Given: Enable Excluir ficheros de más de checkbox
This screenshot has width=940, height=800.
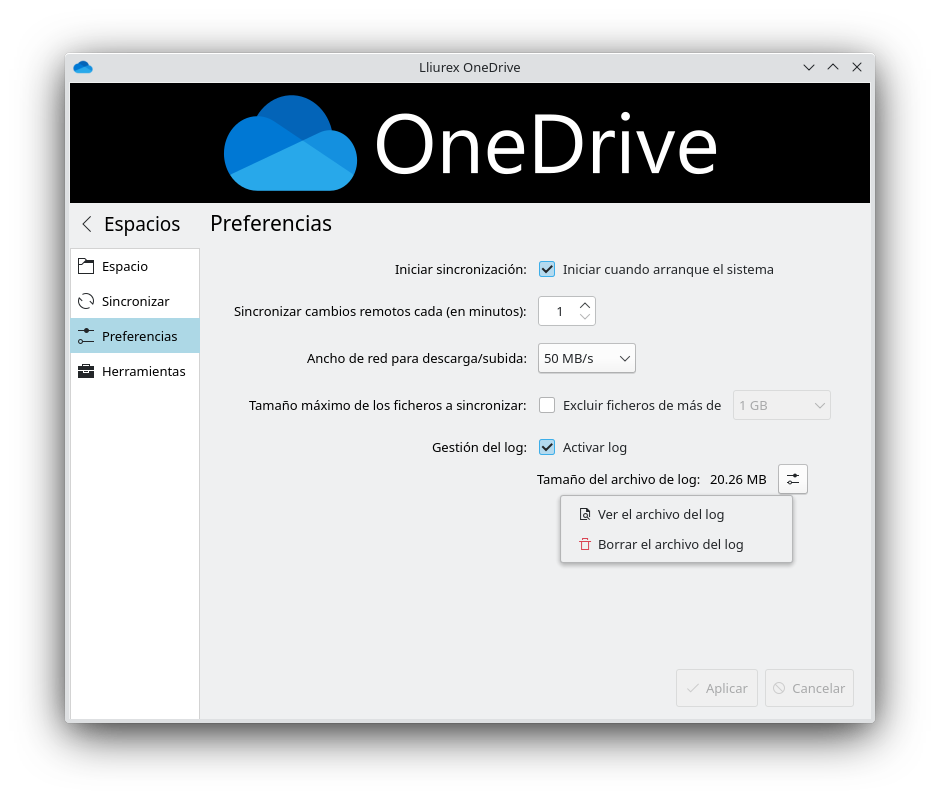Looking at the screenshot, I should click(x=547, y=405).
